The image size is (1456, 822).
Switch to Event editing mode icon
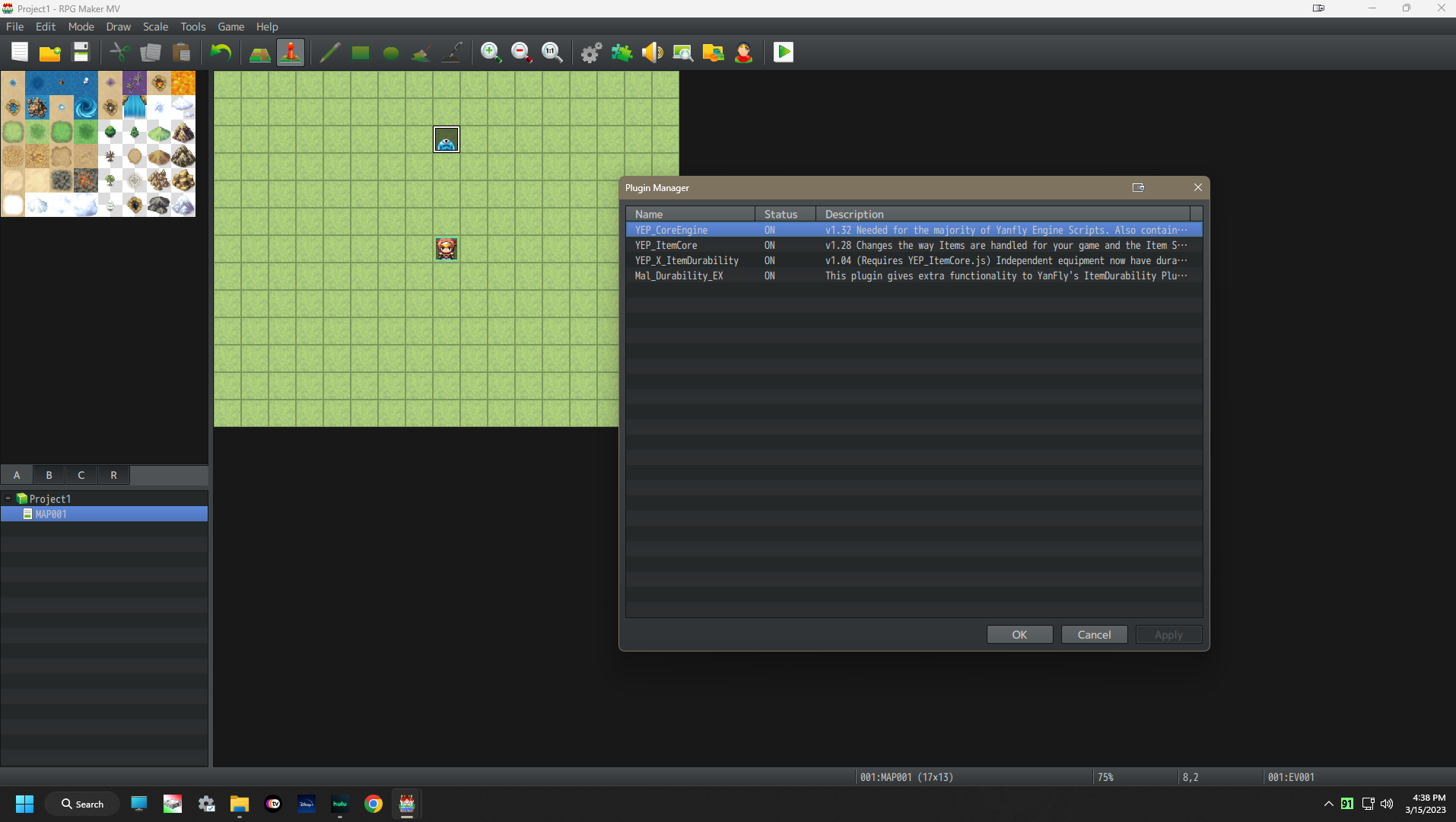[291, 53]
